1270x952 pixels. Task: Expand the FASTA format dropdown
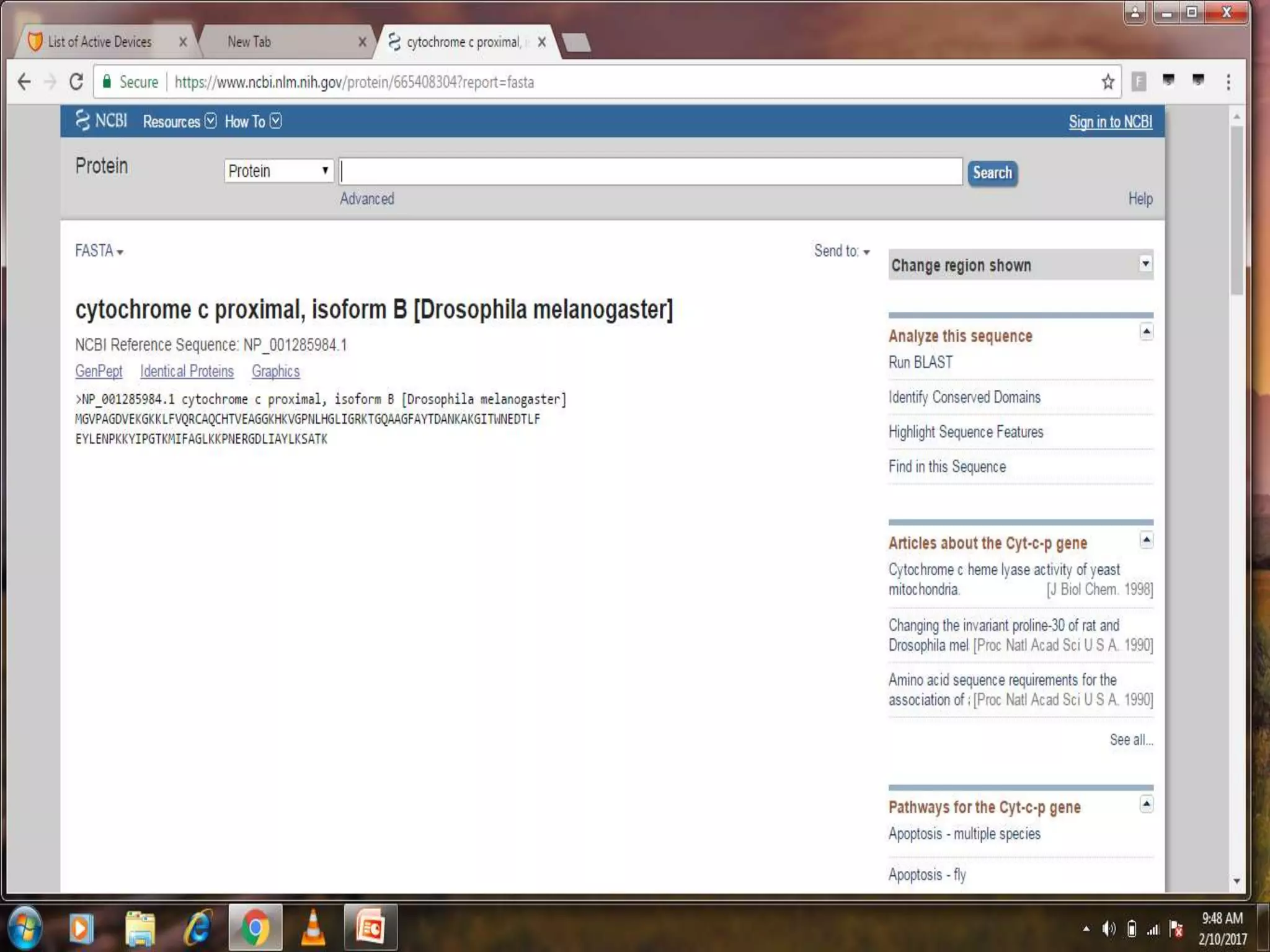click(99, 251)
